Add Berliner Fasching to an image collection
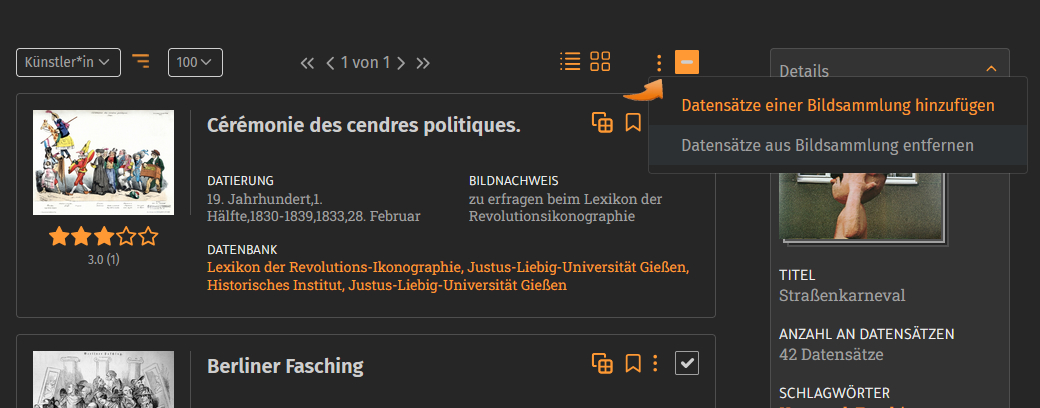1040x408 pixels. click(x=602, y=363)
